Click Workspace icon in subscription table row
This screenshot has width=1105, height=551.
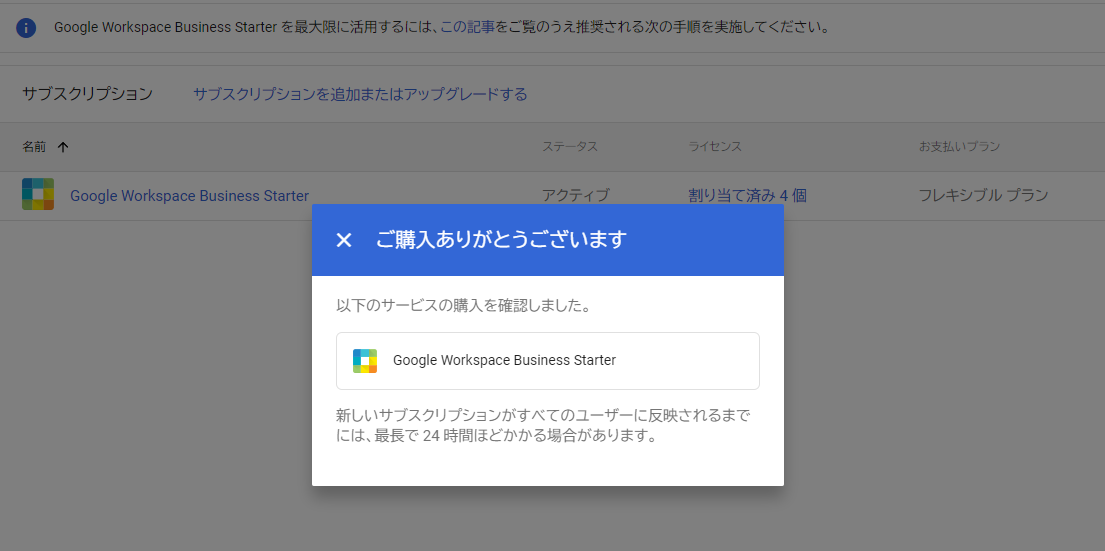38,194
